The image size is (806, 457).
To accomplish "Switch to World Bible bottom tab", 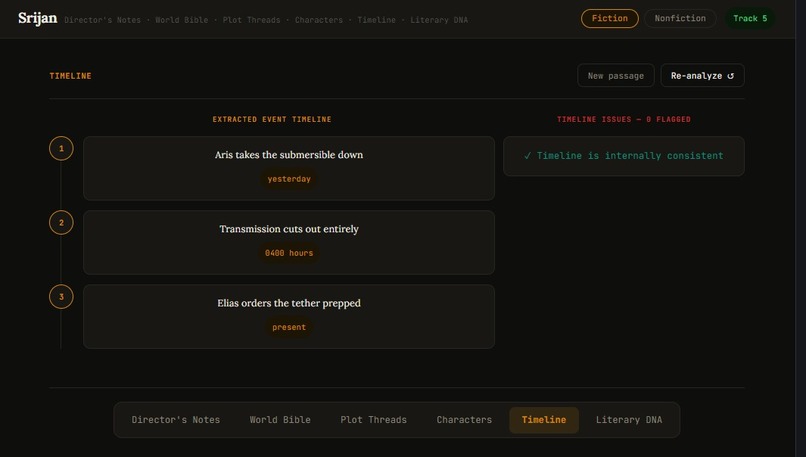I will 280,420.
